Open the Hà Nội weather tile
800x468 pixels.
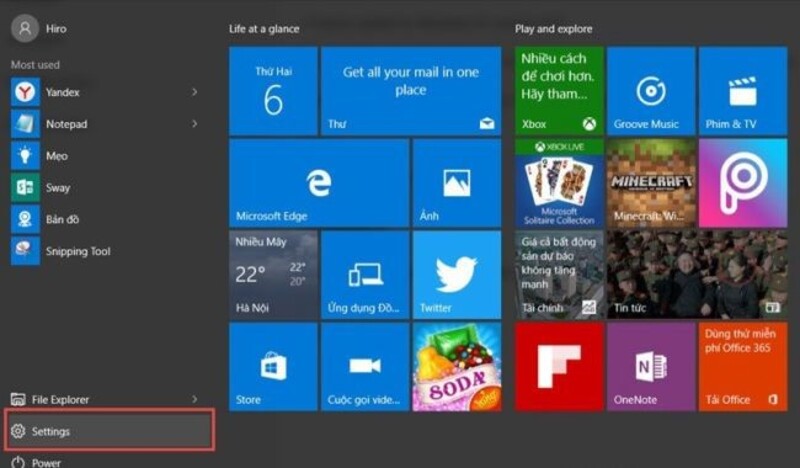click(273, 275)
